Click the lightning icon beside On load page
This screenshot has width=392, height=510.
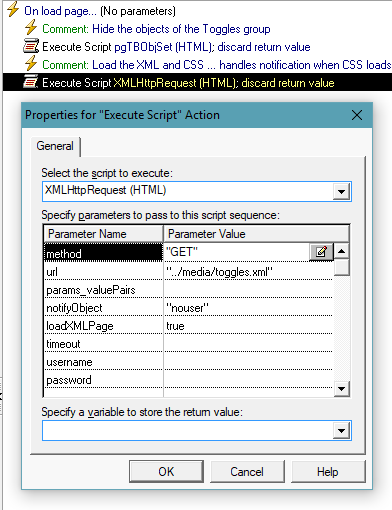point(13,10)
